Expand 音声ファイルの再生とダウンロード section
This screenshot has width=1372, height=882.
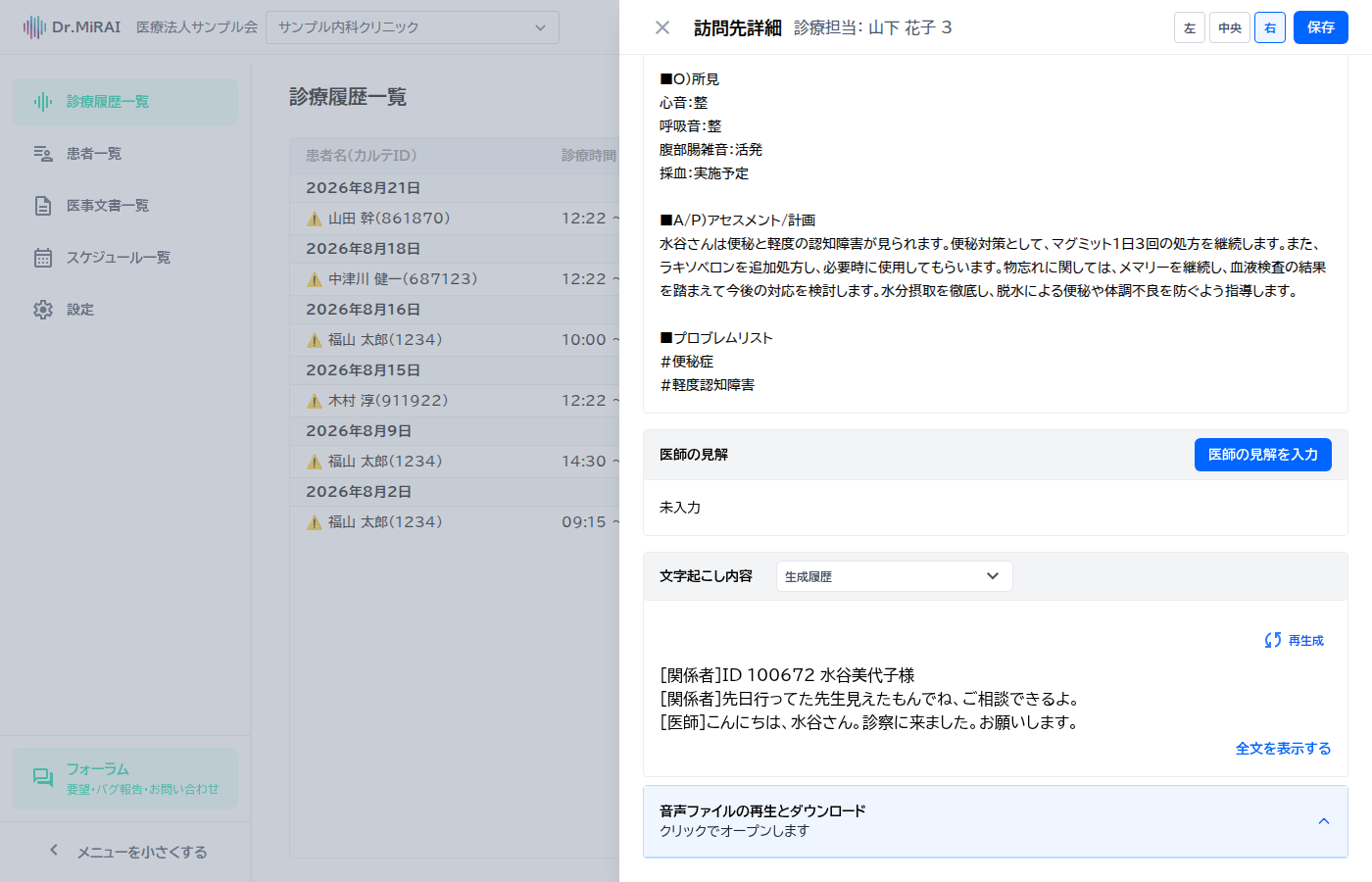[996, 821]
